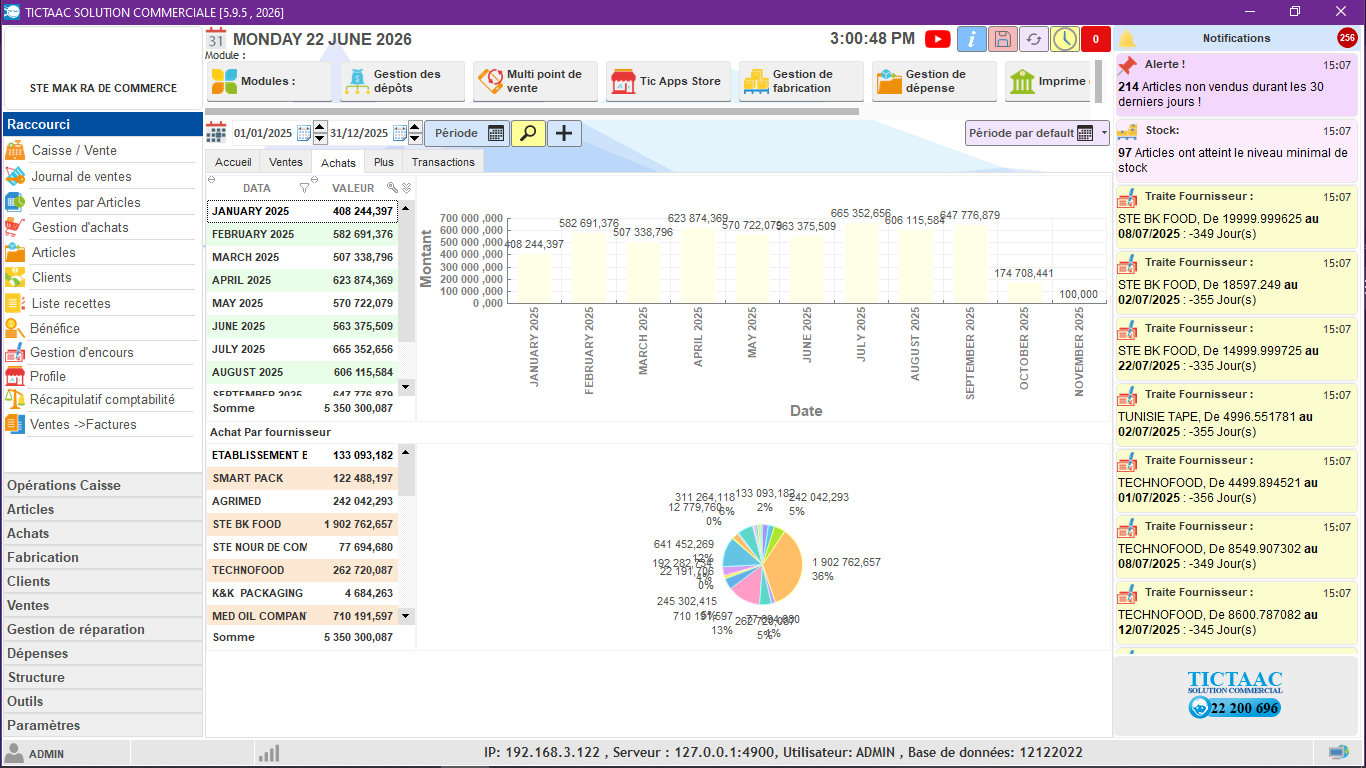Expand the Gestion de réparation section

click(103, 629)
